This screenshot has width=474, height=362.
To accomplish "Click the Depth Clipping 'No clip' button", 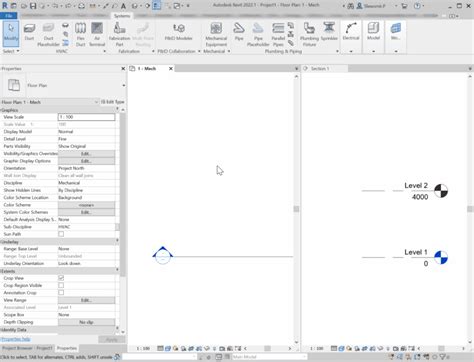I will click(x=86, y=322).
